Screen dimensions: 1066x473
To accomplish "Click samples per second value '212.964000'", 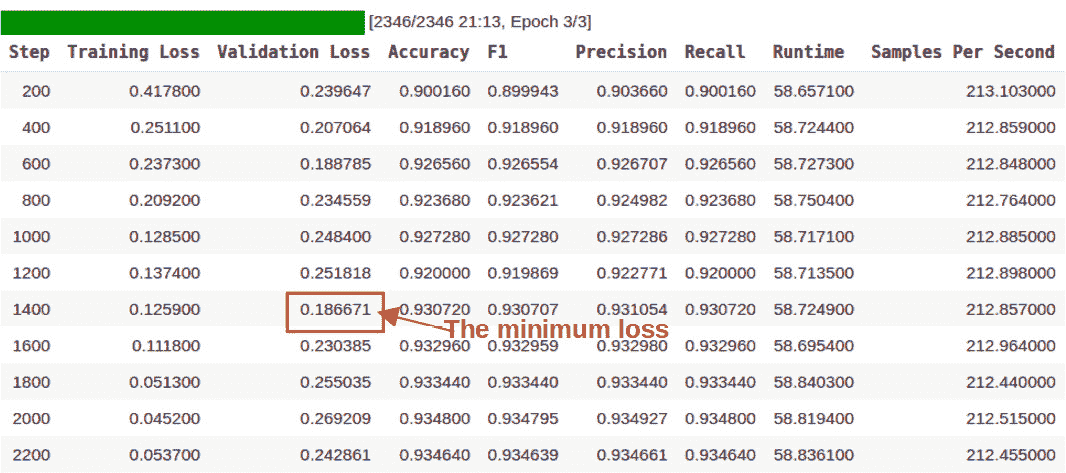I will click(x=1011, y=346).
